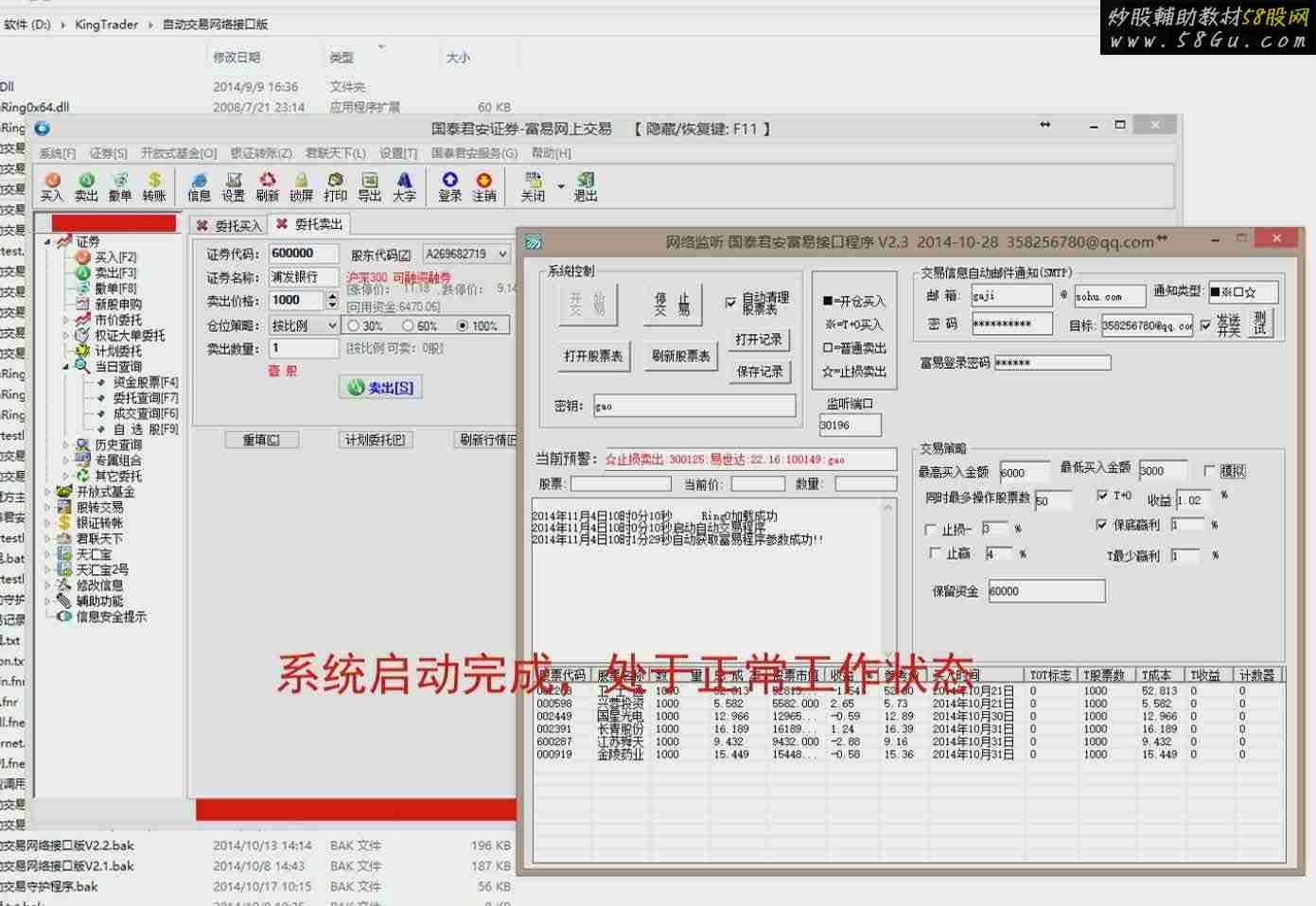The width and height of the screenshot is (1316, 906).
Task: Click the 买入 buy toolbar icon
Action: click(52, 186)
